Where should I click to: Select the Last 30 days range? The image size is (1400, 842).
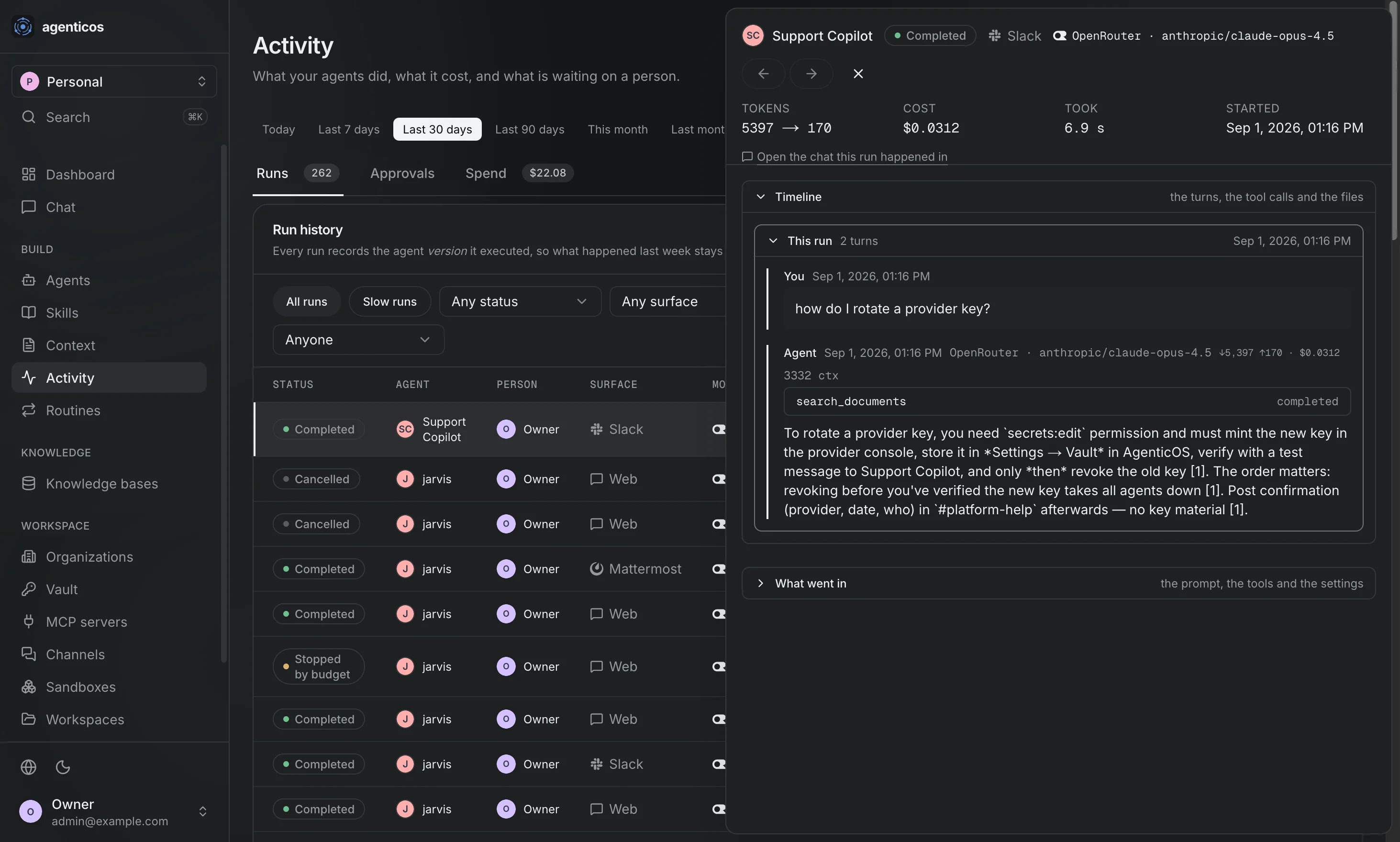437,129
